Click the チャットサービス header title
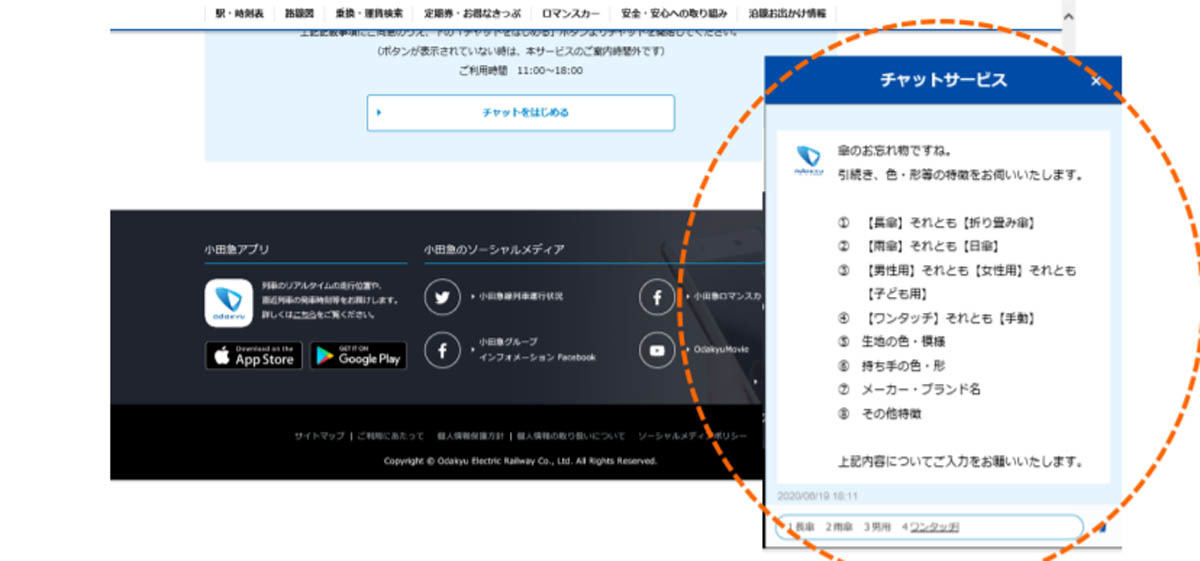This screenshot has height=561, width=1200. [943, 80]
